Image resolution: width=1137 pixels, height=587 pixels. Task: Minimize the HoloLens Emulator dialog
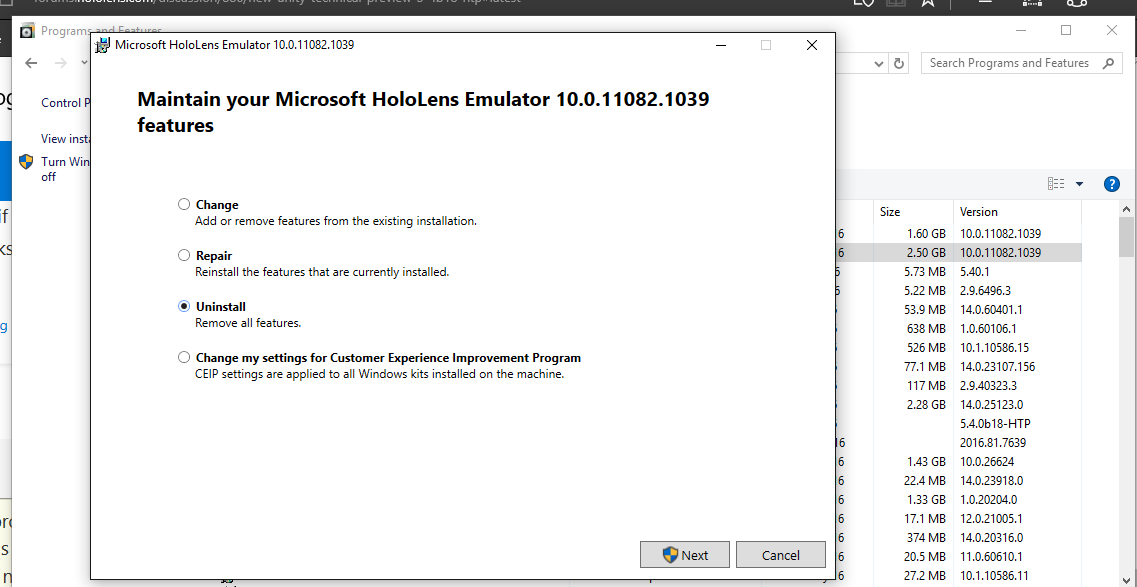coord(721,45)
